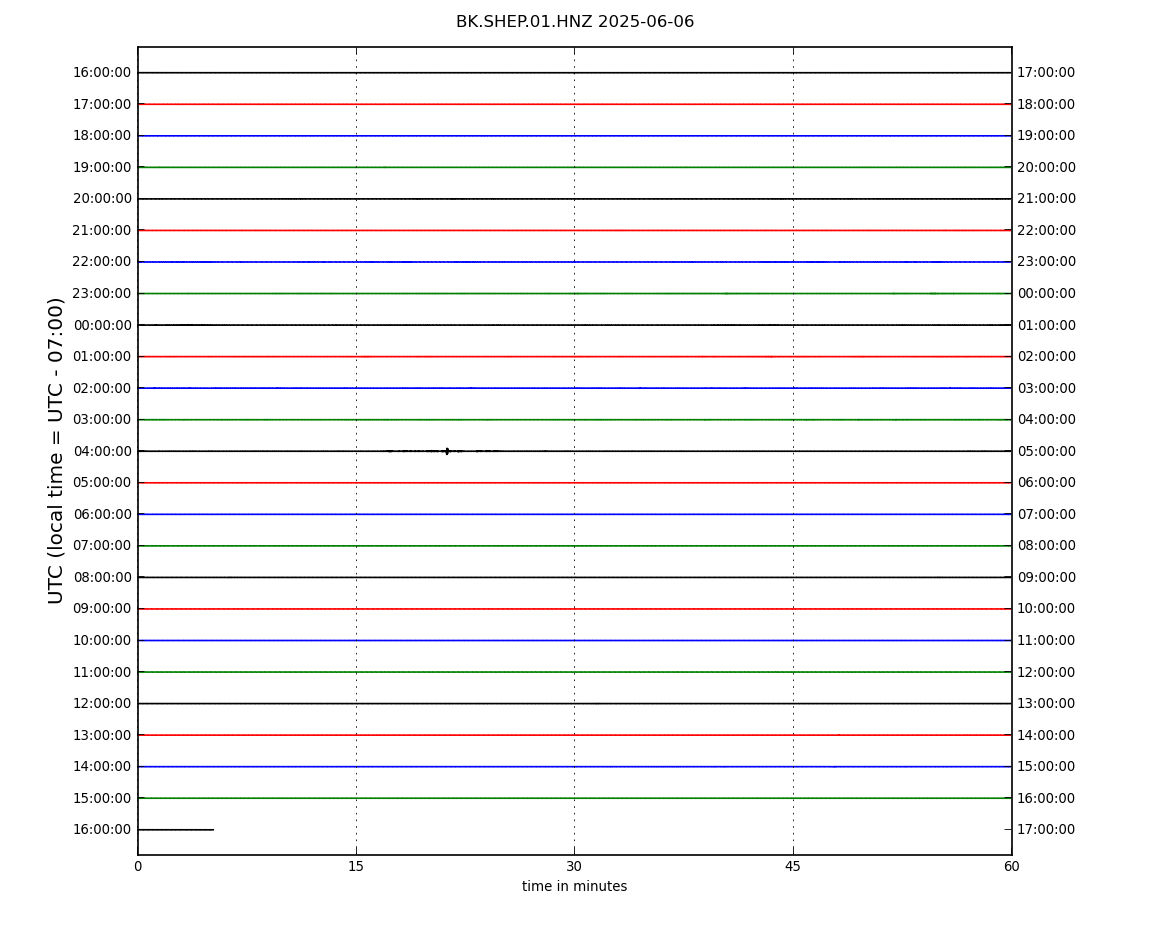The width and height of the screenshot is (1150, 950).
Task: Click the right-axis label 21:00:00
Action: (1046, 199)
